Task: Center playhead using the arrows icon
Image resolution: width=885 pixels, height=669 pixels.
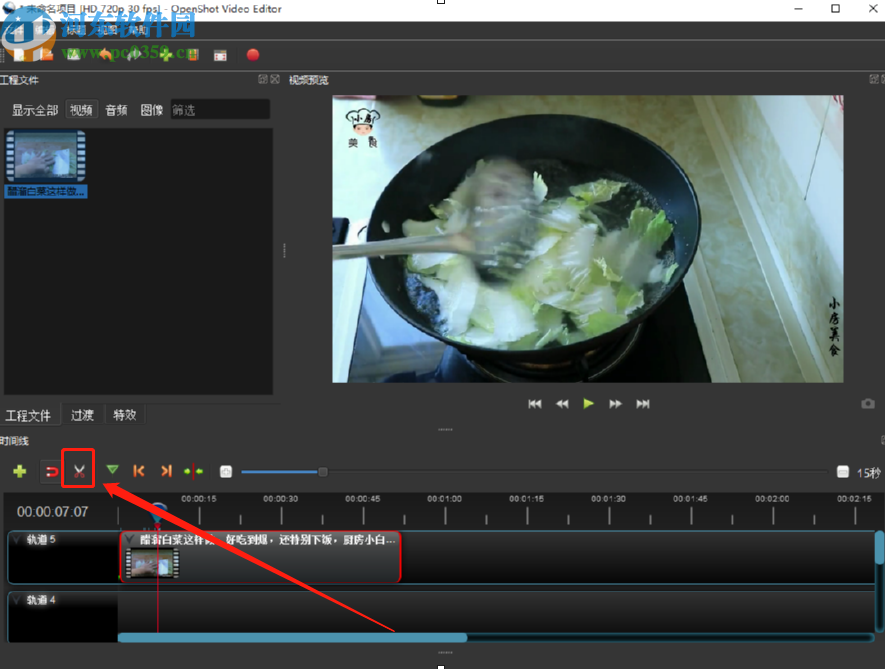Action: point(191,470)
